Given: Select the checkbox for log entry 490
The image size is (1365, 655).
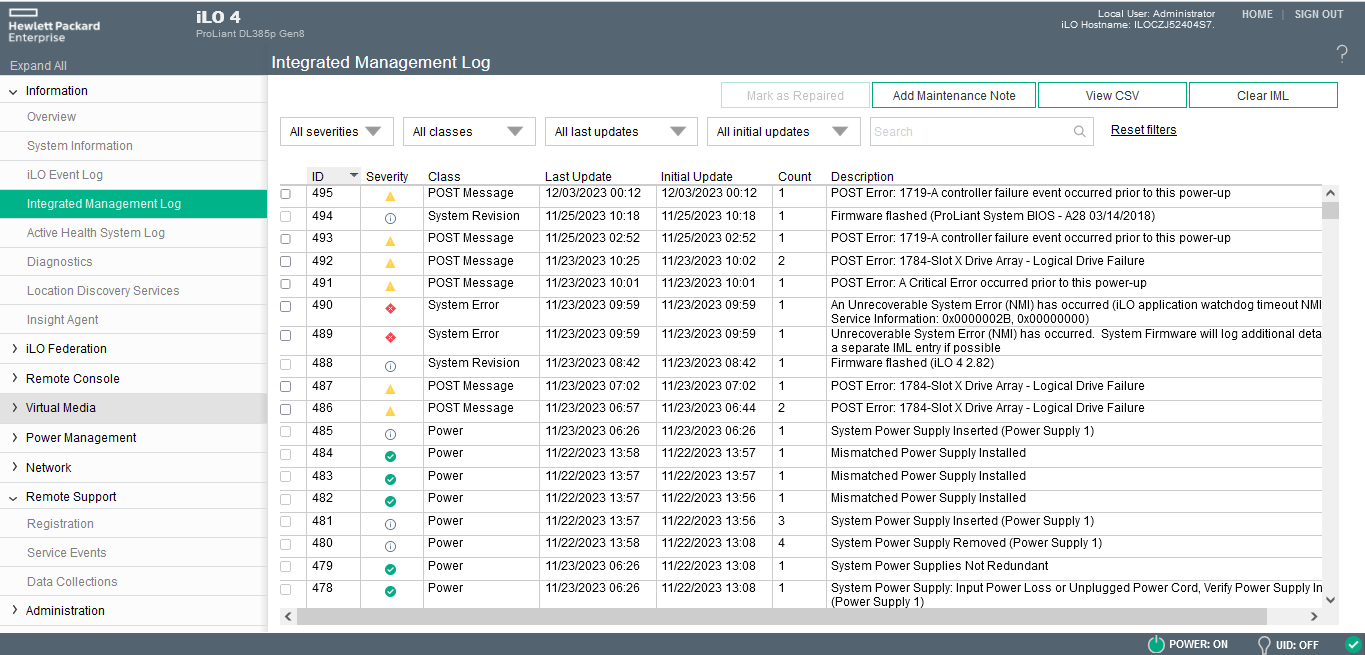Looking at the screenshot, I should [286, 306].
